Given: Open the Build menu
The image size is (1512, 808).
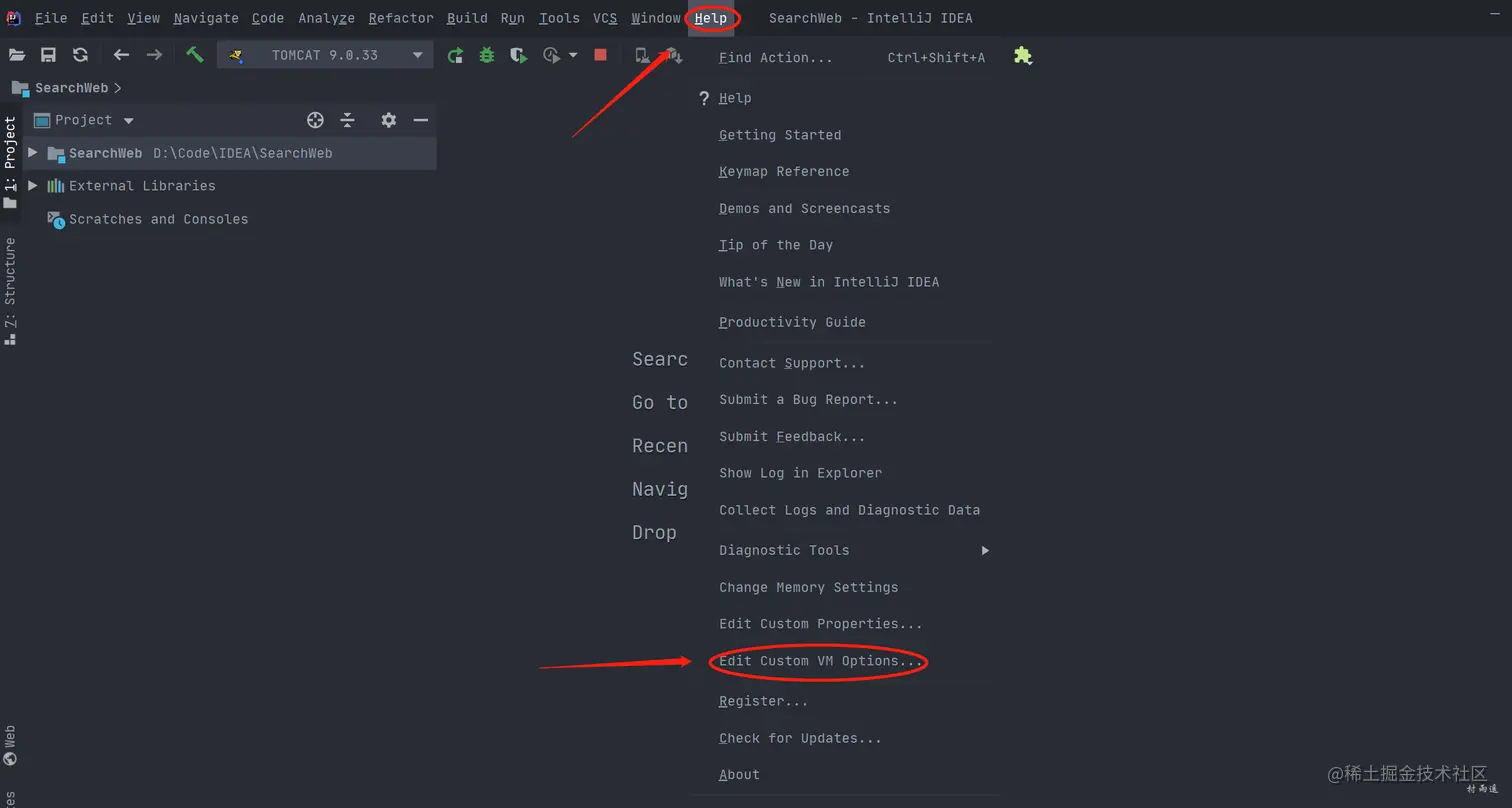Looking at the screenshot, I should click(467, 18).
